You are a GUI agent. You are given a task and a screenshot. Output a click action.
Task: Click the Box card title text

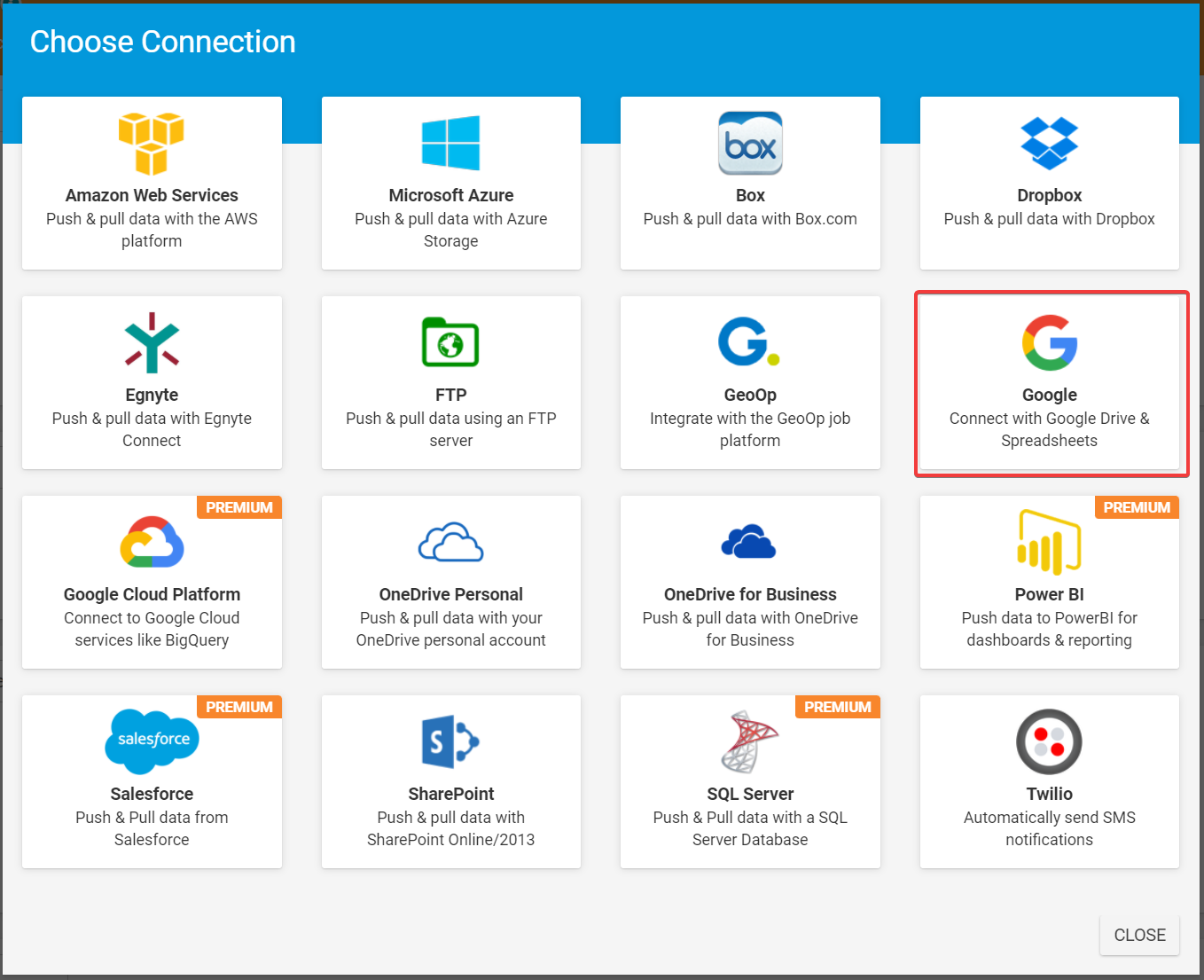750,195
